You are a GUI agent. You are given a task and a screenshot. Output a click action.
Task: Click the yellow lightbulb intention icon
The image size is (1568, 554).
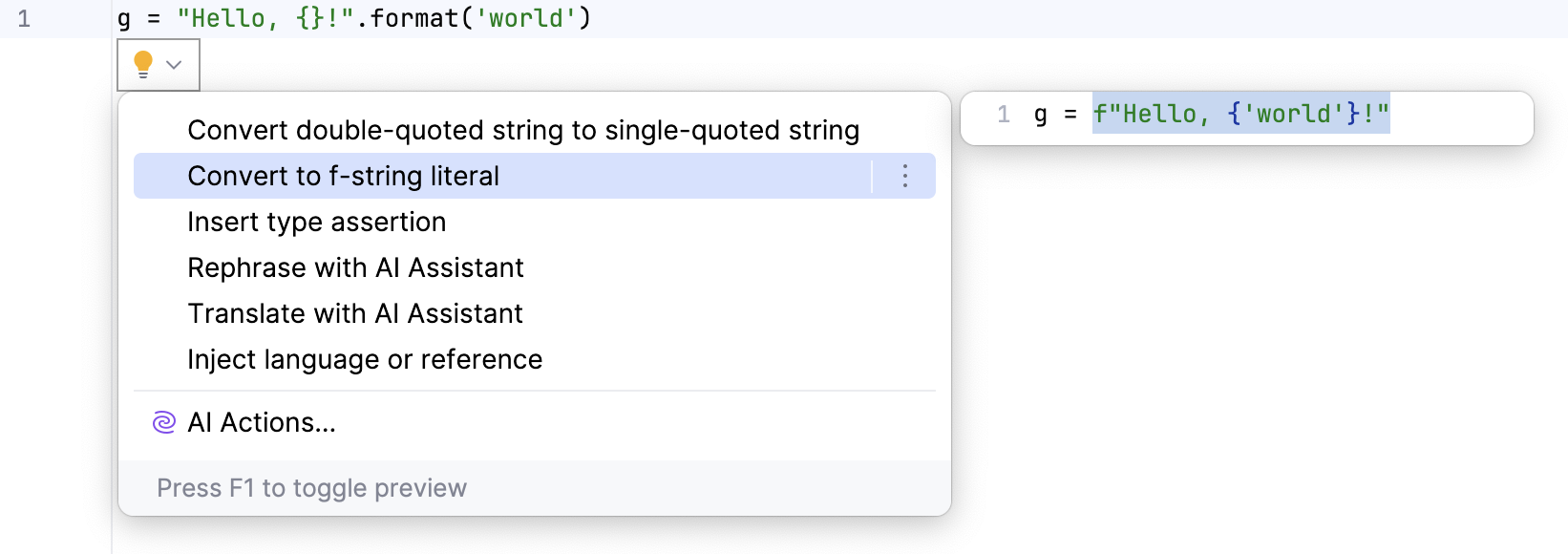coord(143,64)
